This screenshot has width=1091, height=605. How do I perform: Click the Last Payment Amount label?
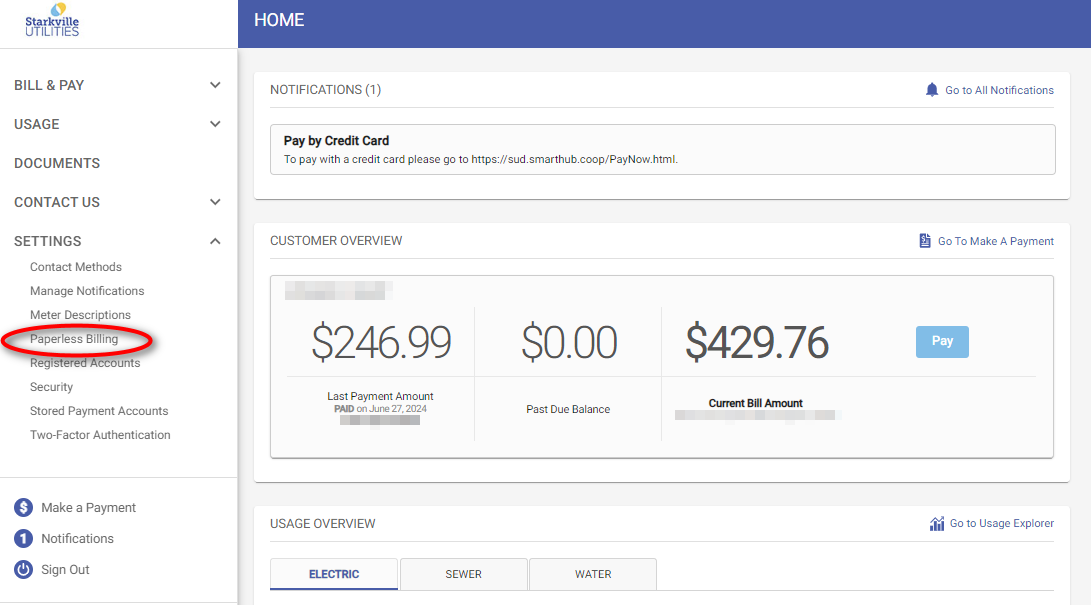point(381,396)
